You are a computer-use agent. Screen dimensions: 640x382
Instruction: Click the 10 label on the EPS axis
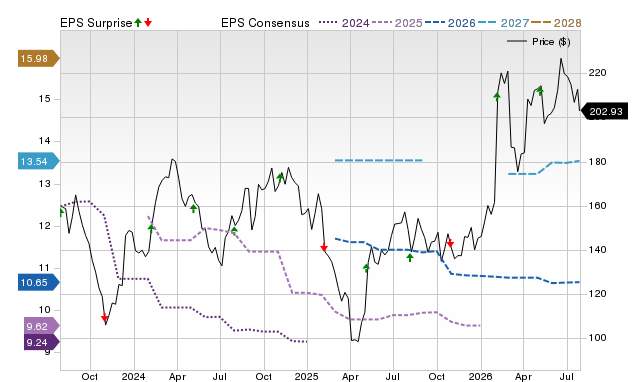pos(44,310)
